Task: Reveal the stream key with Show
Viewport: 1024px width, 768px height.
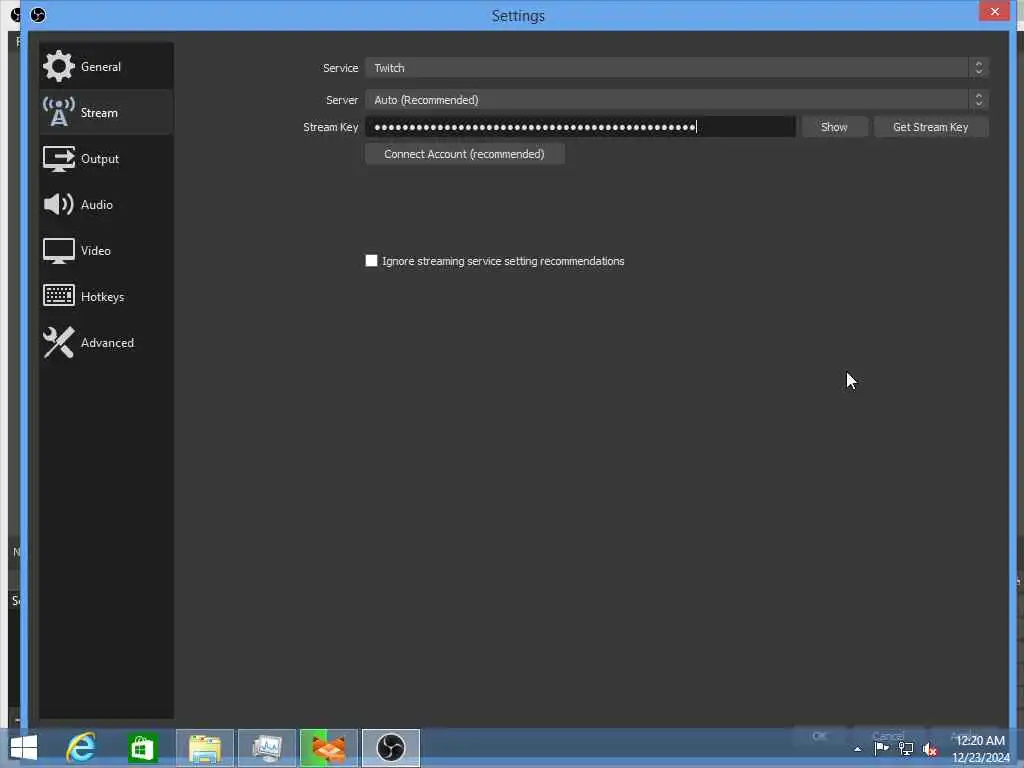Action: coord(834,127)
